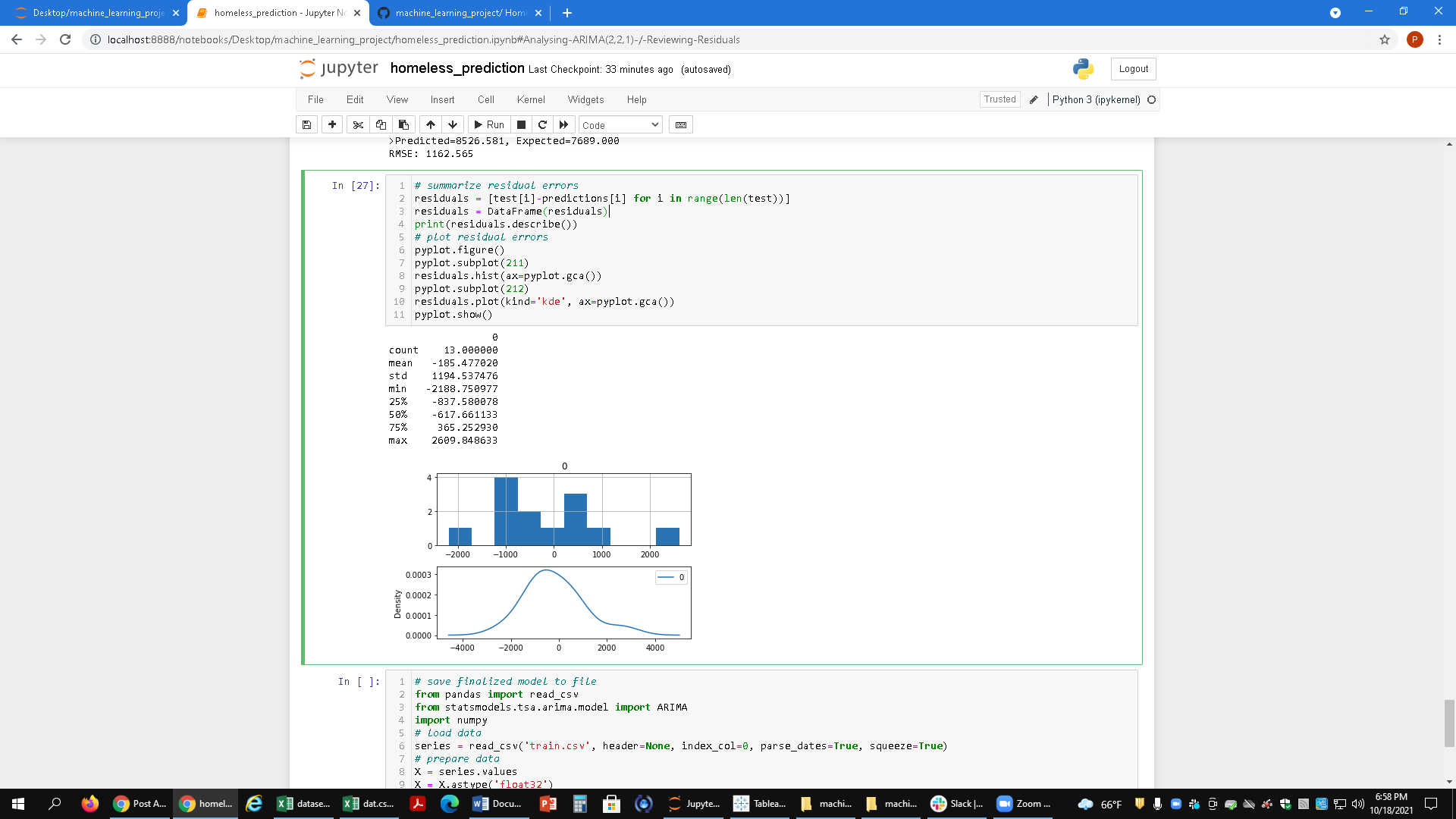1456x819 pixels.
Task: Click the Logout button
Action: pyautogui.click(x=1133, y=69)
